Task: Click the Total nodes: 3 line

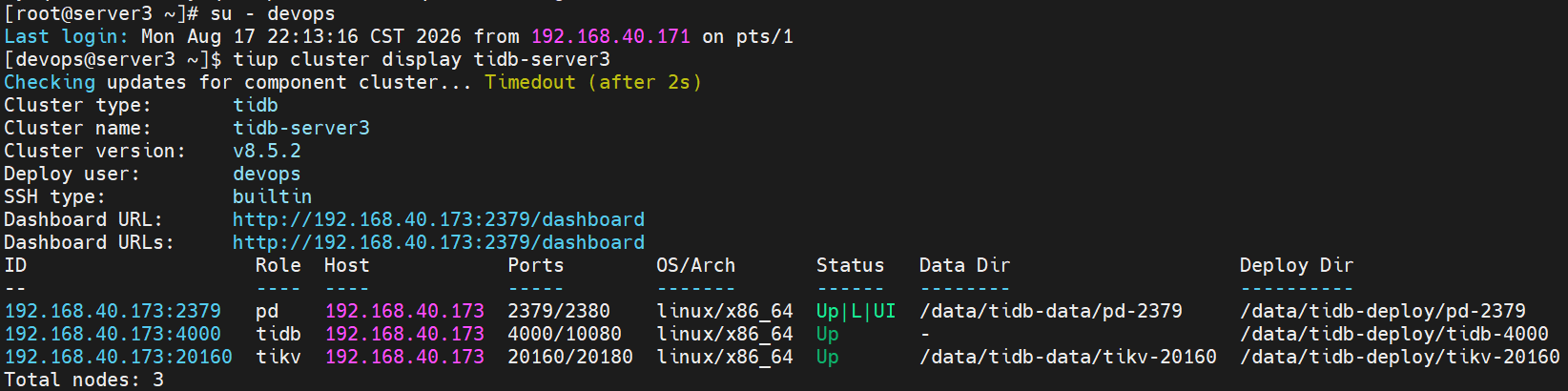Action: (x=84, y=380)
